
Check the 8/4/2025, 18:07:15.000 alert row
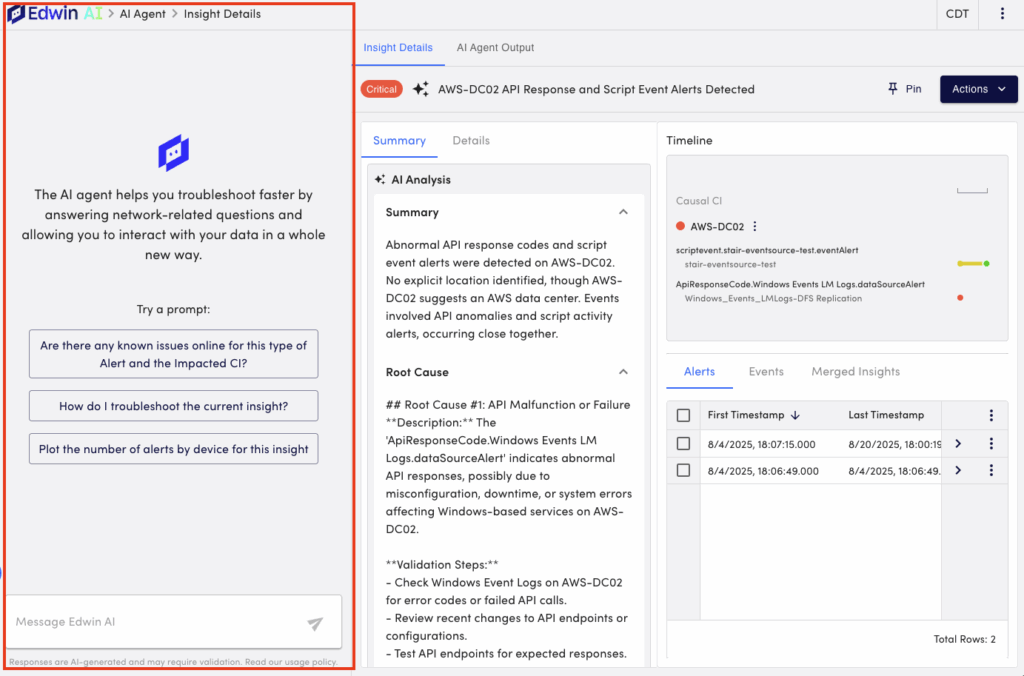pyautogui.click(x=683, y=443)
